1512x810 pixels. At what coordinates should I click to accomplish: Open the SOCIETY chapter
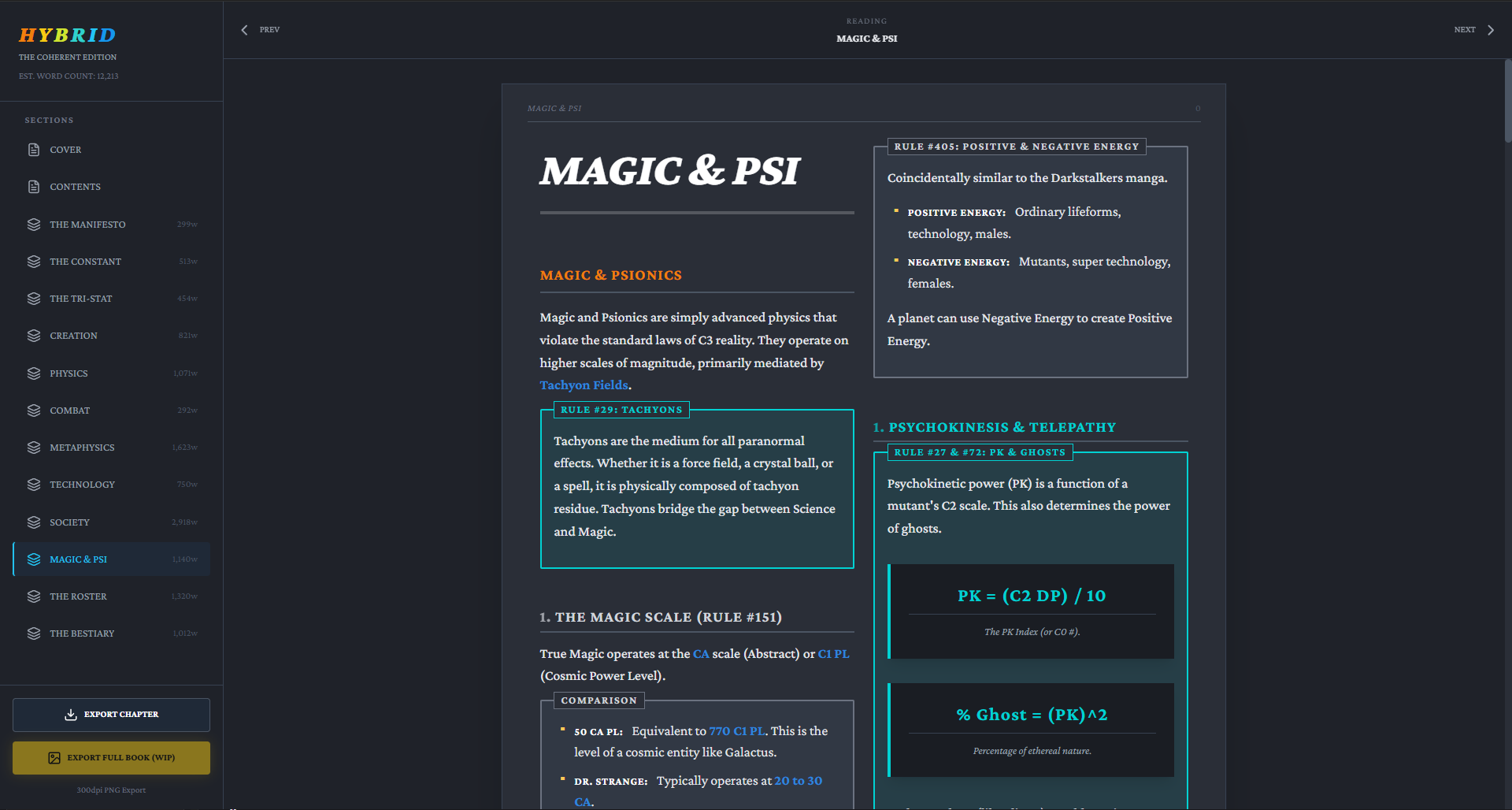tap(111, 522)
